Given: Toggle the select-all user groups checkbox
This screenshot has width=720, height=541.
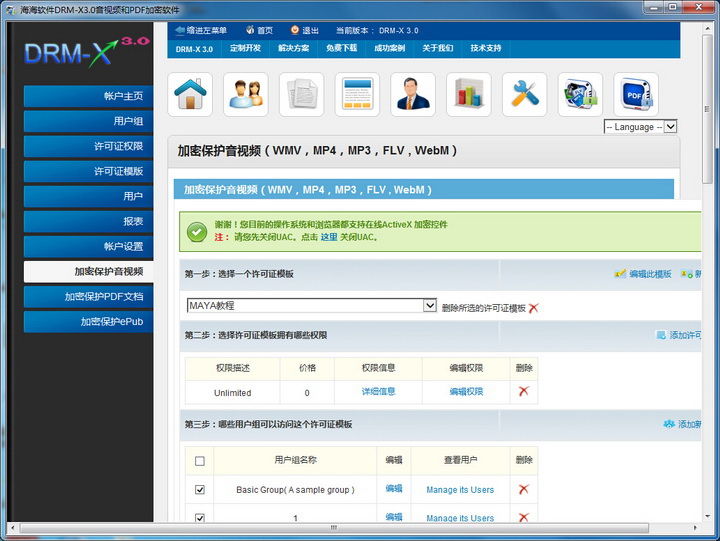Looking at the screenshot, I should pyautogui.click(x=200, y=461).
